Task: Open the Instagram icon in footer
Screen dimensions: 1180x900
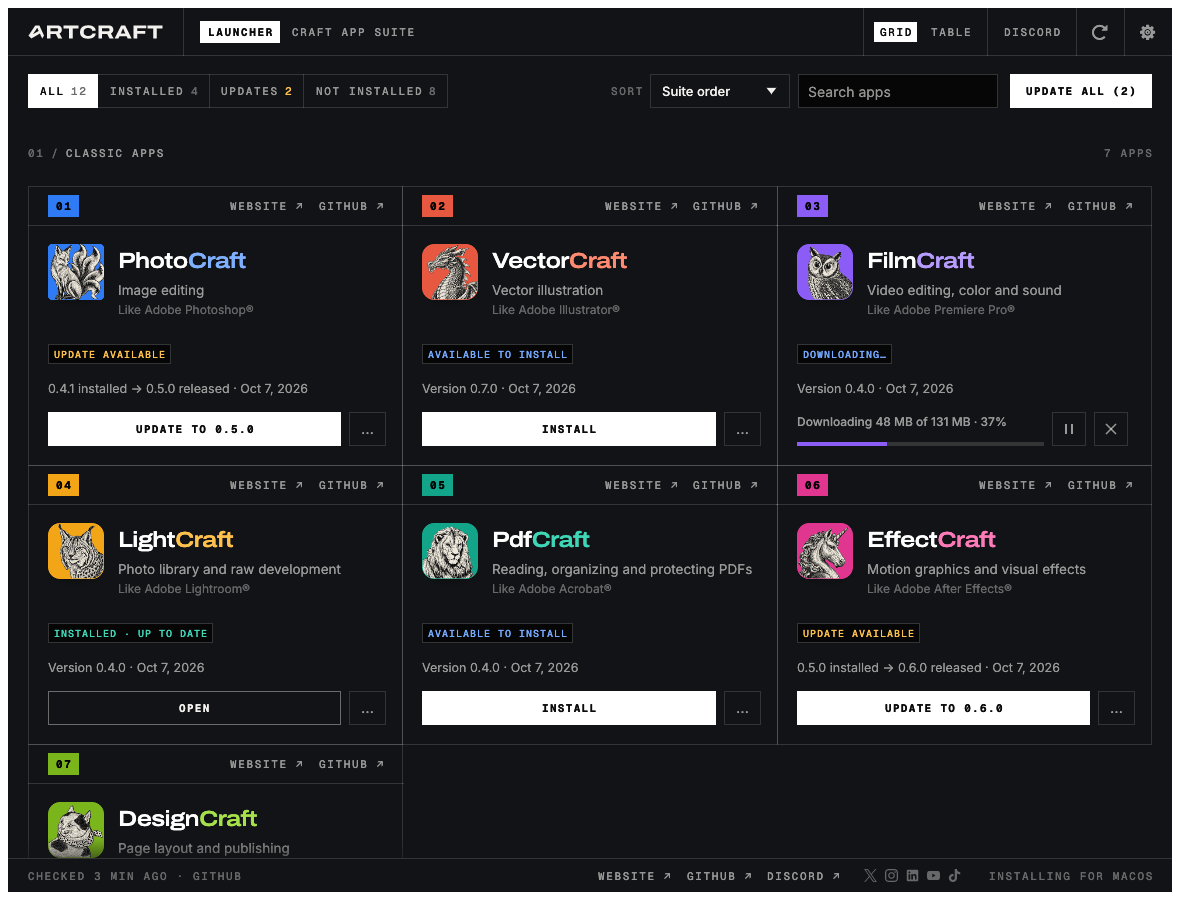Action: pos(891,875)
